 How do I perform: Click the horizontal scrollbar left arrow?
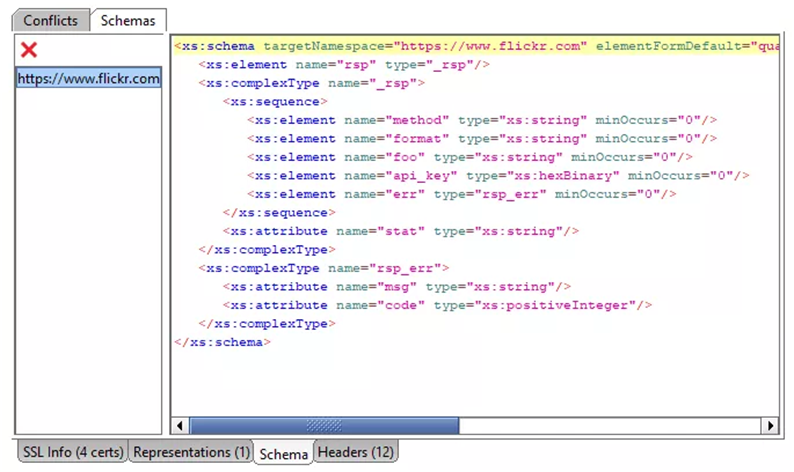(x=180, y=425)
